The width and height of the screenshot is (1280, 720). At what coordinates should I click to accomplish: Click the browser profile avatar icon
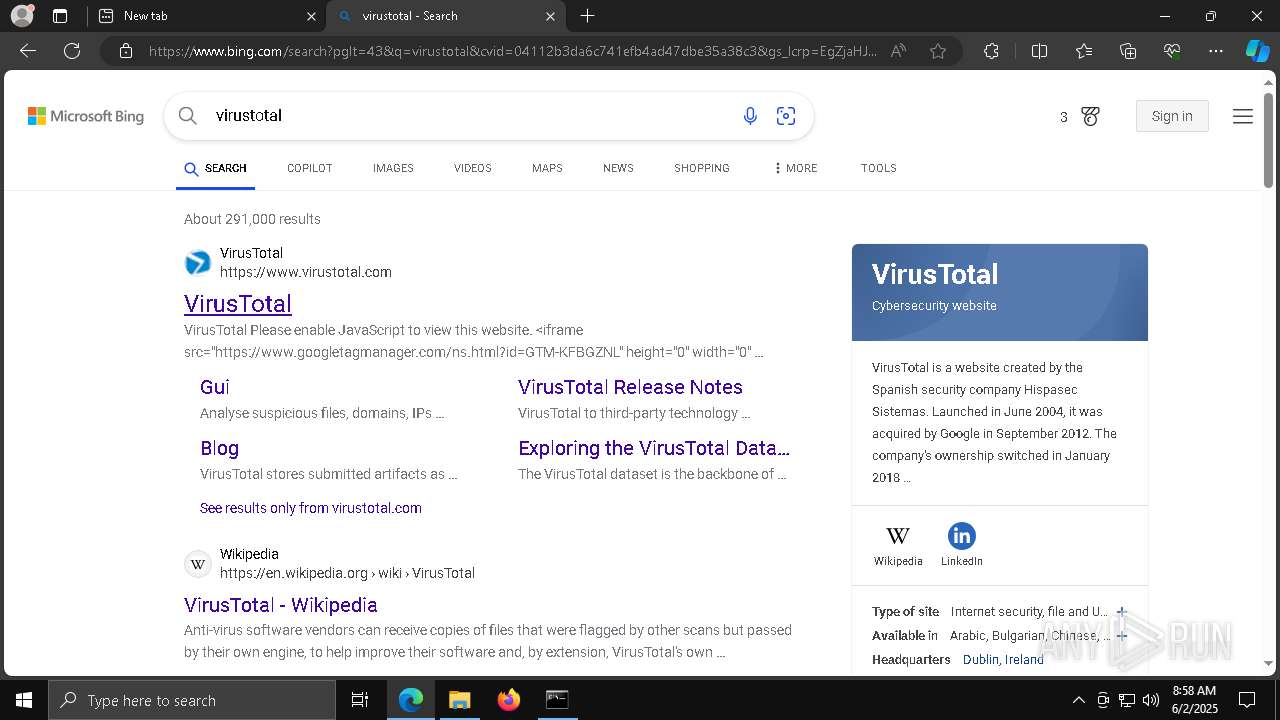[22, 16]
